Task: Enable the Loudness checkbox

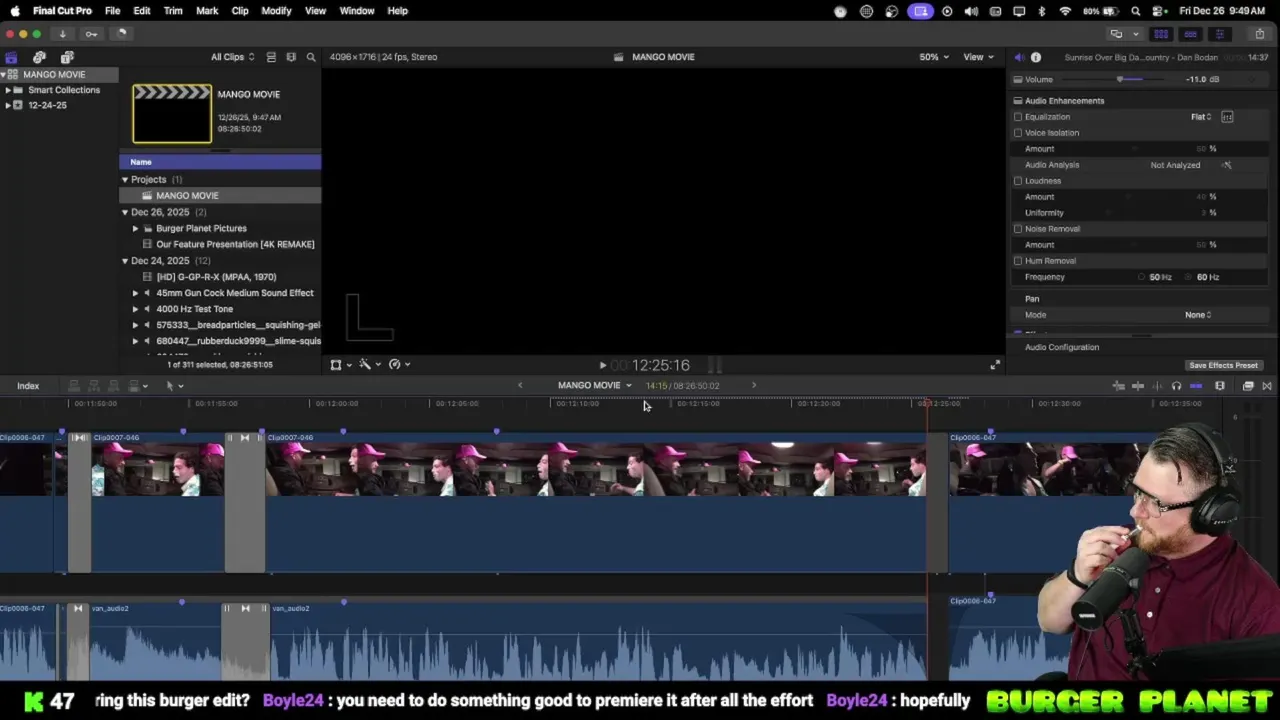Action: [1018, 181]
